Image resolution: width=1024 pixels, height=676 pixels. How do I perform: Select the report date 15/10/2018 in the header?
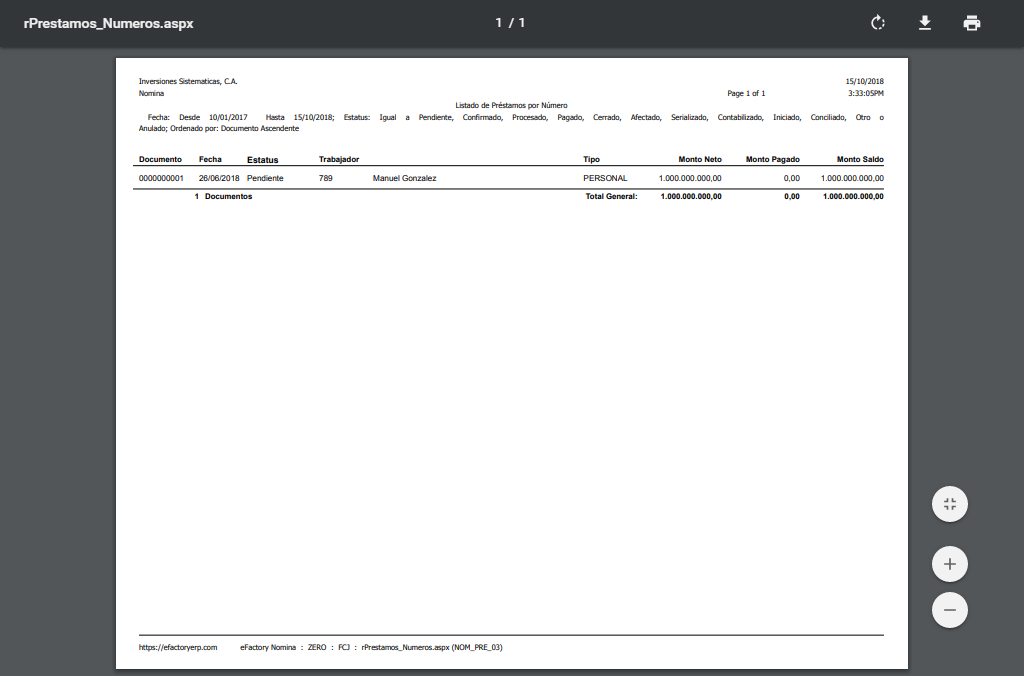point(865,82)
